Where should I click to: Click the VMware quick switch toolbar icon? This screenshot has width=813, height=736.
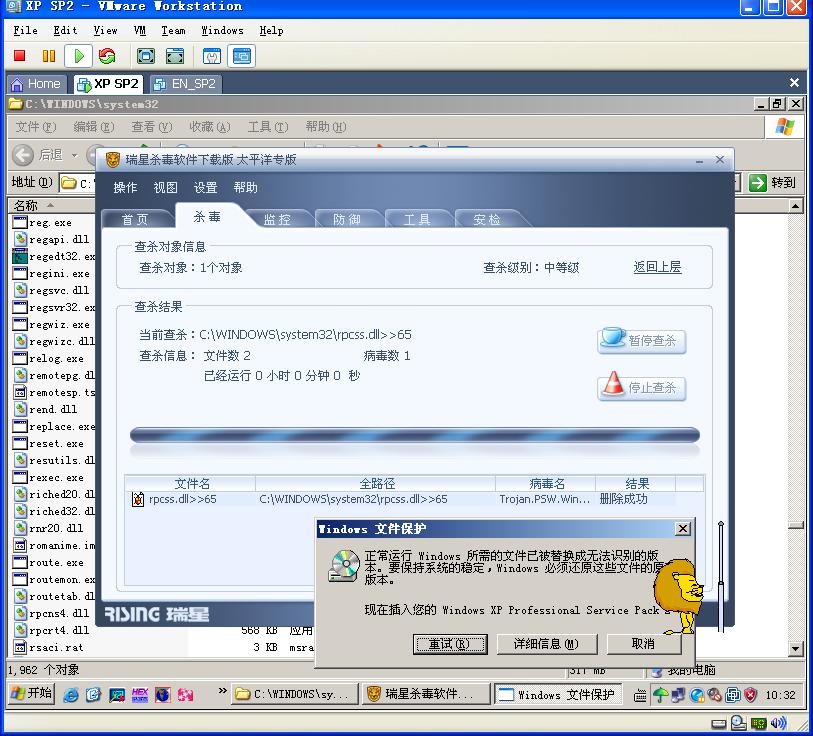tap(175, 55)
